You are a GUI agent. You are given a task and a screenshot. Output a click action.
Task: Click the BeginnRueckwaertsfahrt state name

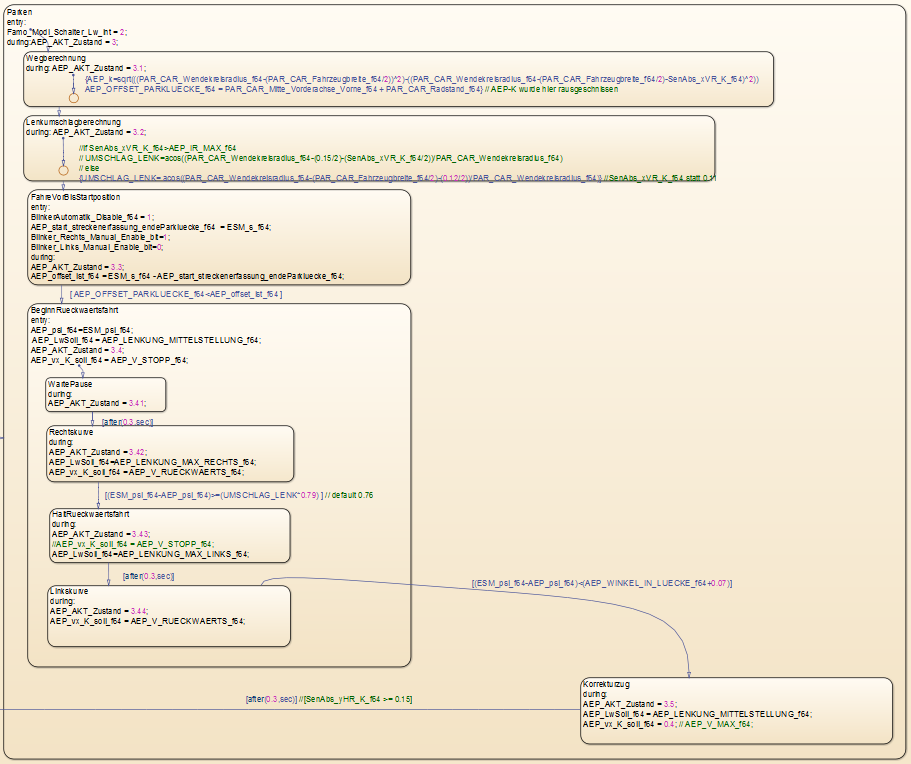73,310
